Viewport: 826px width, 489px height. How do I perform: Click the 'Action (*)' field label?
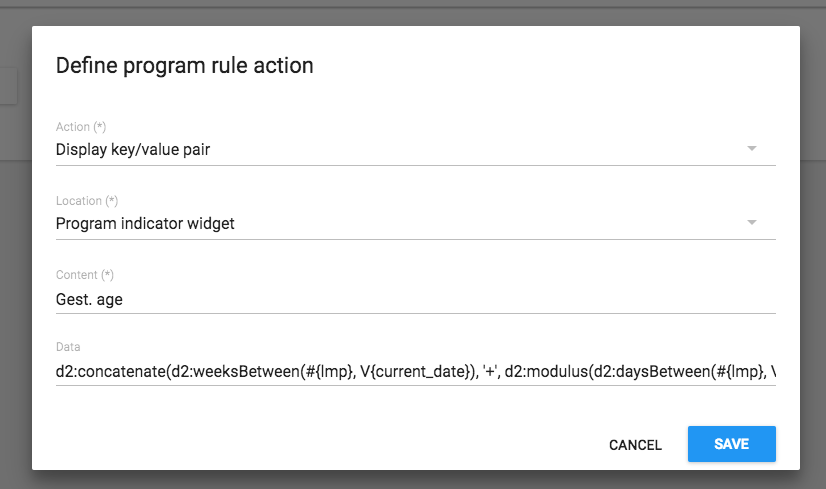(x=81, y=127)
